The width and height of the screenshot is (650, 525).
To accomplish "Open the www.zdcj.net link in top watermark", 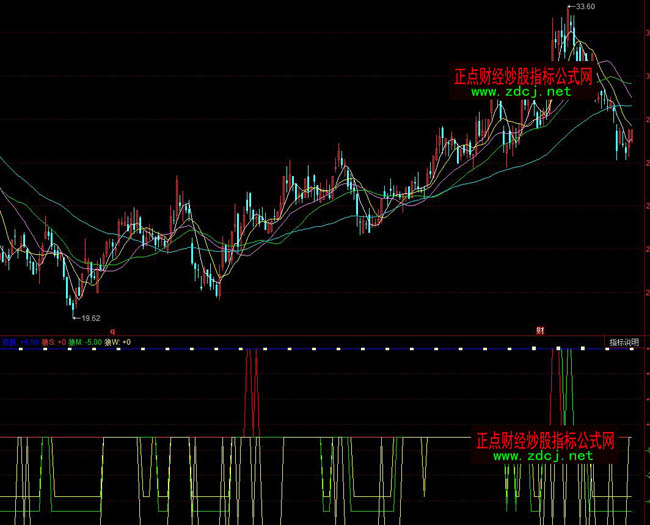I will tap(520, 92).
